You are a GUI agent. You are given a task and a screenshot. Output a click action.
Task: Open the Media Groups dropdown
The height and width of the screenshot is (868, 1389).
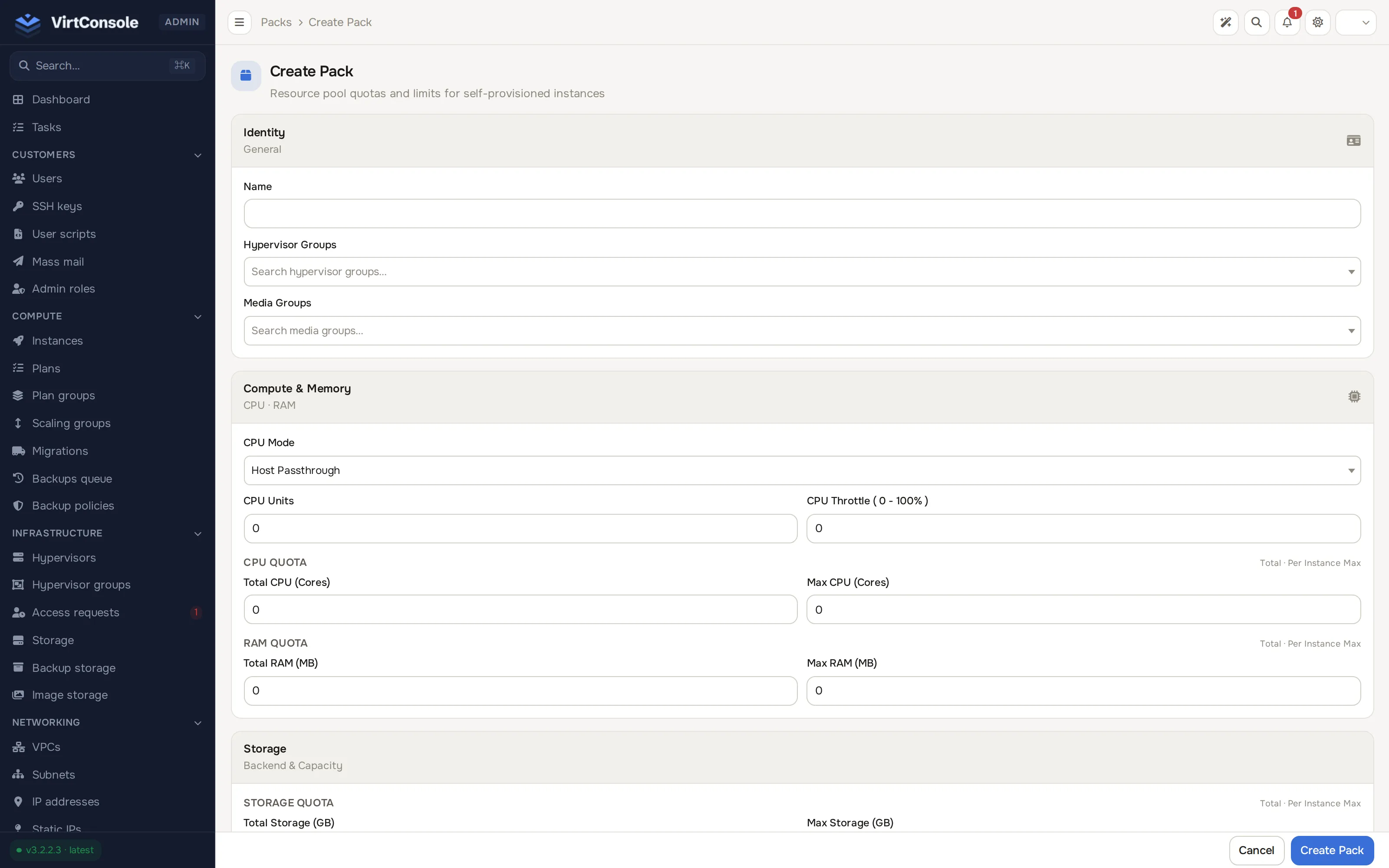coord(802,331)
